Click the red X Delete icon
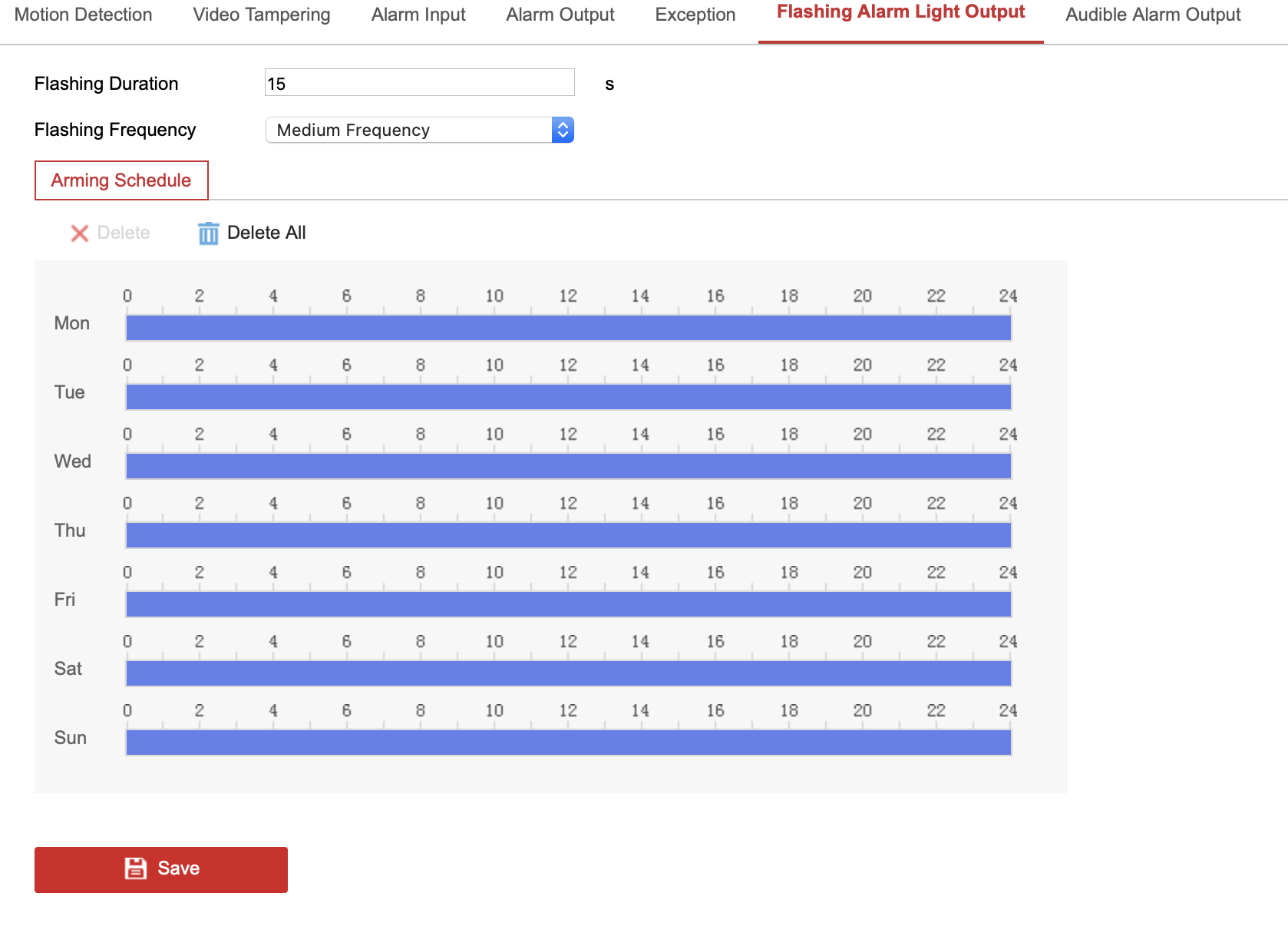 coord(80,233)
